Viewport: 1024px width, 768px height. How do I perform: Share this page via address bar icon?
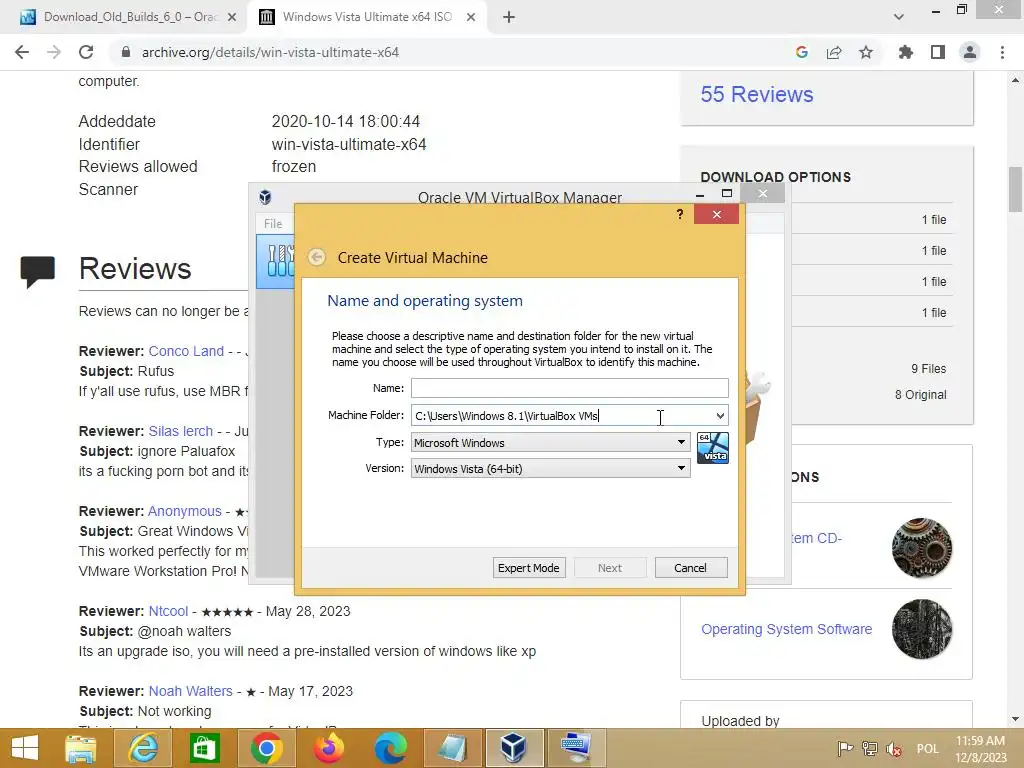pyautogui.click(x=834, y=52)
